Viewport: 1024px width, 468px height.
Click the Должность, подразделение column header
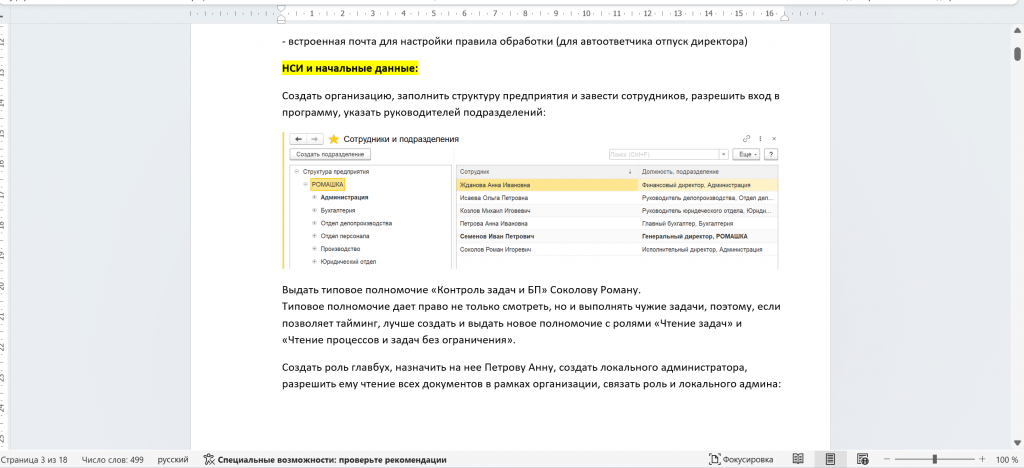click(x=709, y=172)
